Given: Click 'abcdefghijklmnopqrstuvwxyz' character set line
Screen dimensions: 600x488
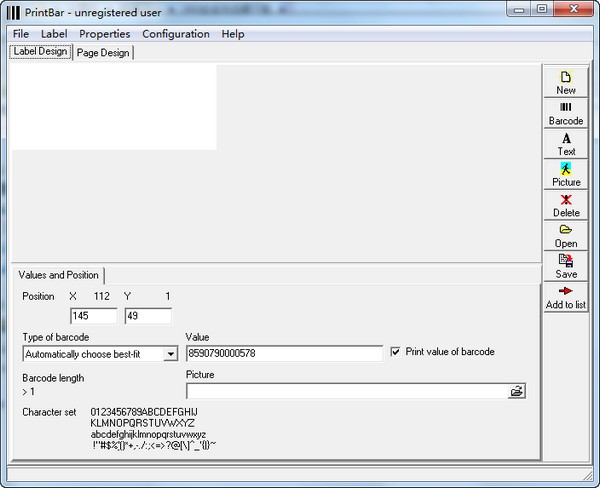Looking at the screenshot, I should pos(148,435).
